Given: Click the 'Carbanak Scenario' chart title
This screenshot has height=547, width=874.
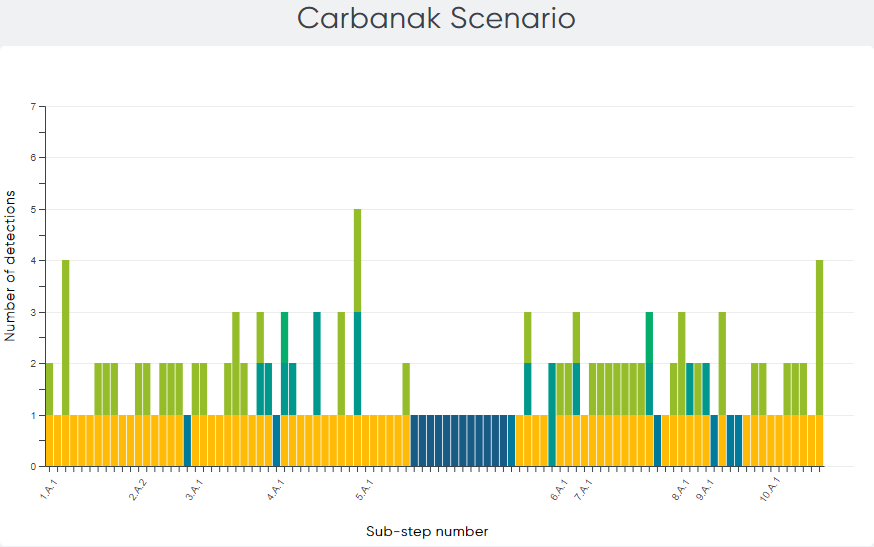Looking at the screenshot, I should [x=437, y=19].
